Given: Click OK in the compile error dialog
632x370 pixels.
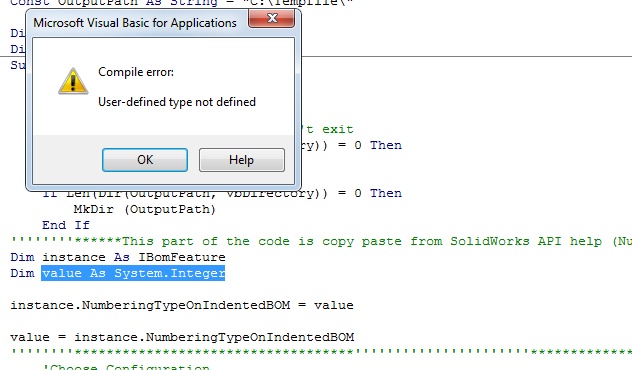Looking at the screenshot, I should [145, 160].
